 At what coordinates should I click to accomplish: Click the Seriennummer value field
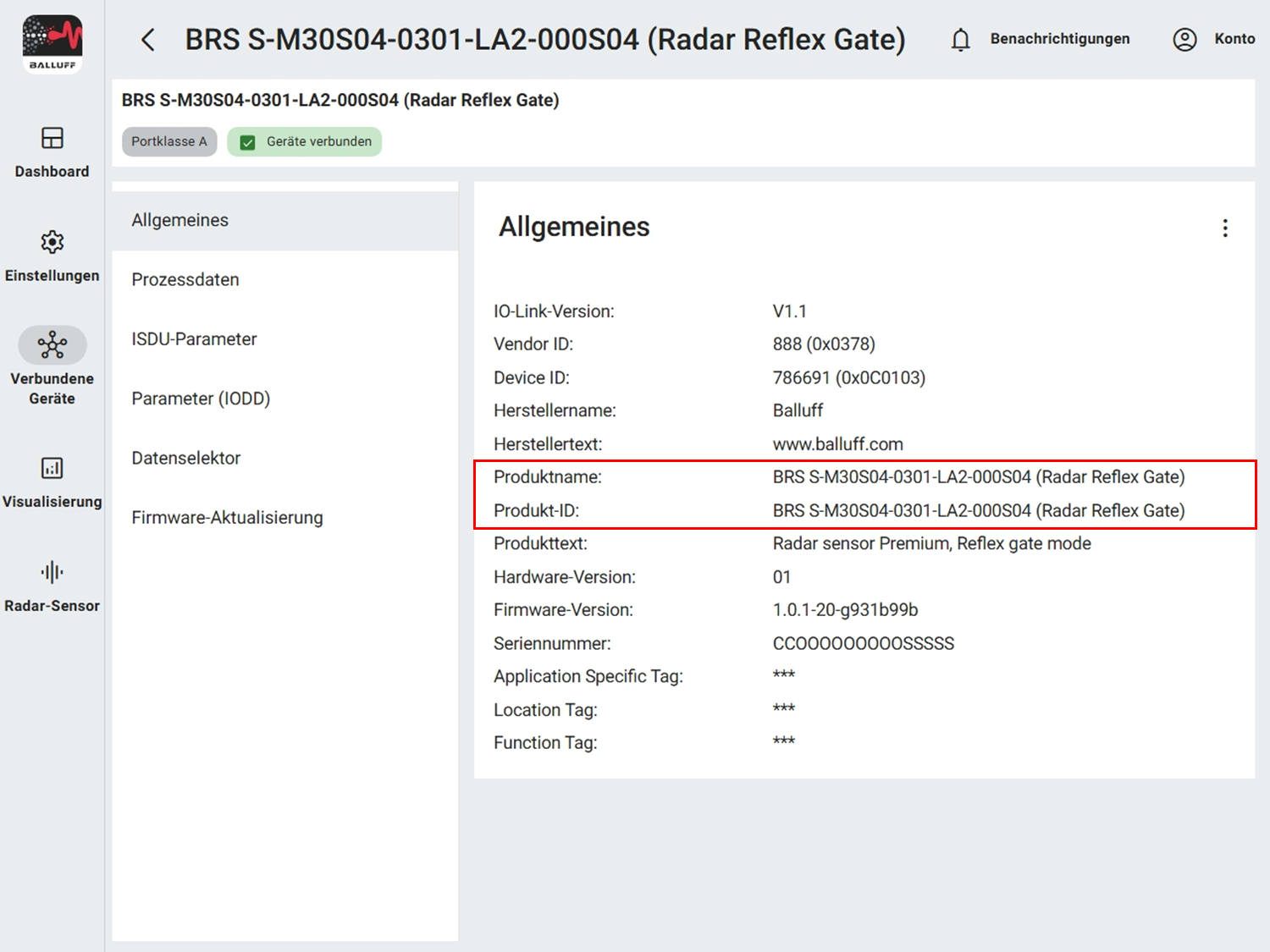[x=863, y=643]
